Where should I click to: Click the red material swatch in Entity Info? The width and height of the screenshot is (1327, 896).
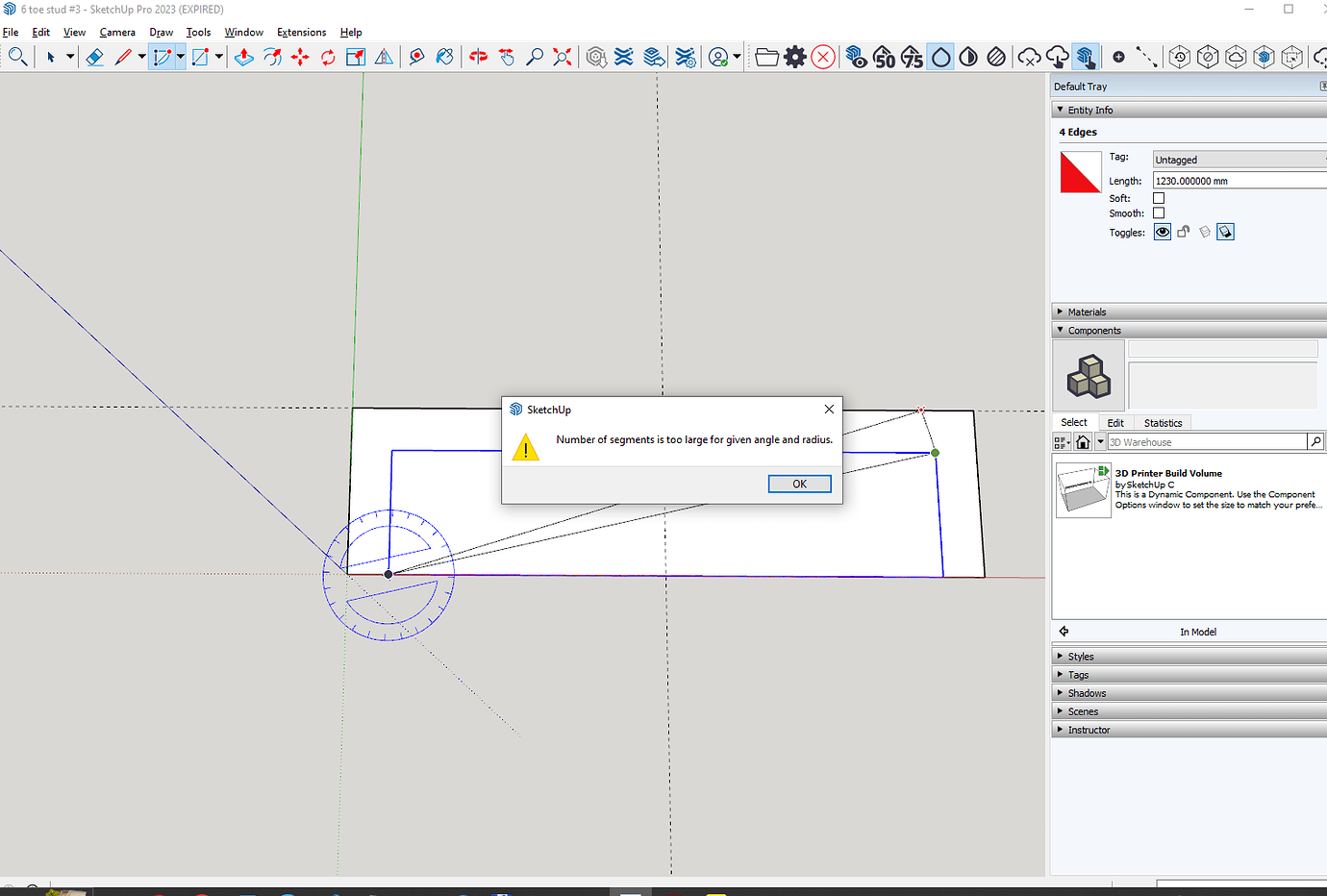[x=1080, y=172]
